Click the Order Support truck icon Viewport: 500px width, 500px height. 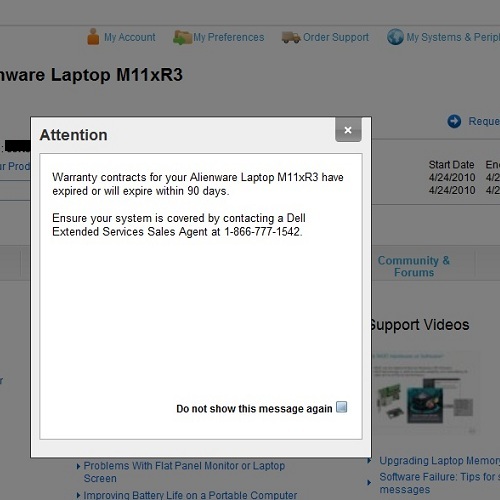click(x=291, y=37)
